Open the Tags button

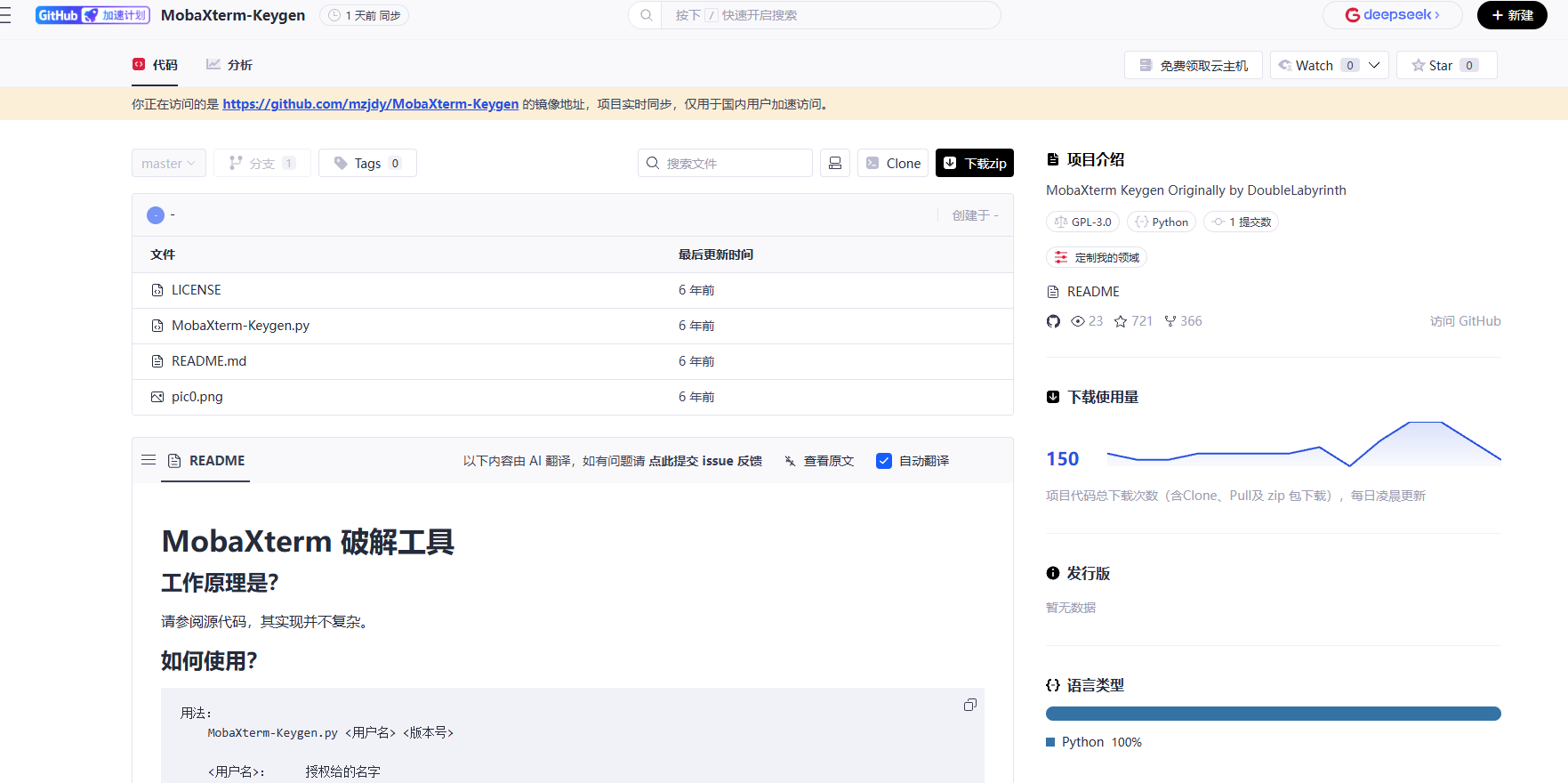(367, 163)
